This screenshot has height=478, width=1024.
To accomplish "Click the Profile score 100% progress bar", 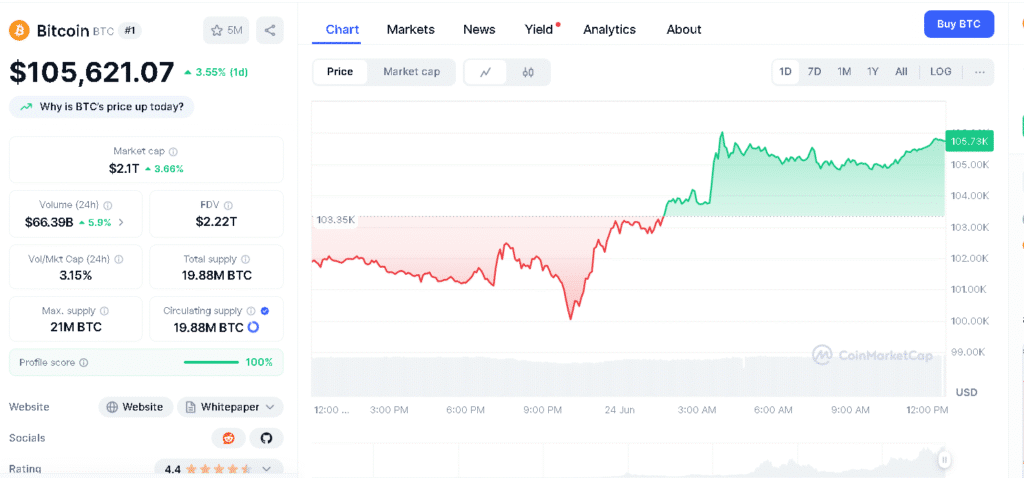I will [x=212, y=362].
